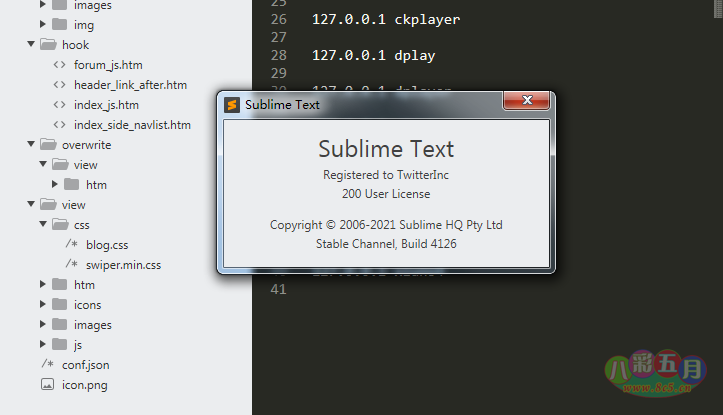This screenshot has height=415, width=723.
Task: Click line number 26 in gutter
Action: click(x=279, y=19)
